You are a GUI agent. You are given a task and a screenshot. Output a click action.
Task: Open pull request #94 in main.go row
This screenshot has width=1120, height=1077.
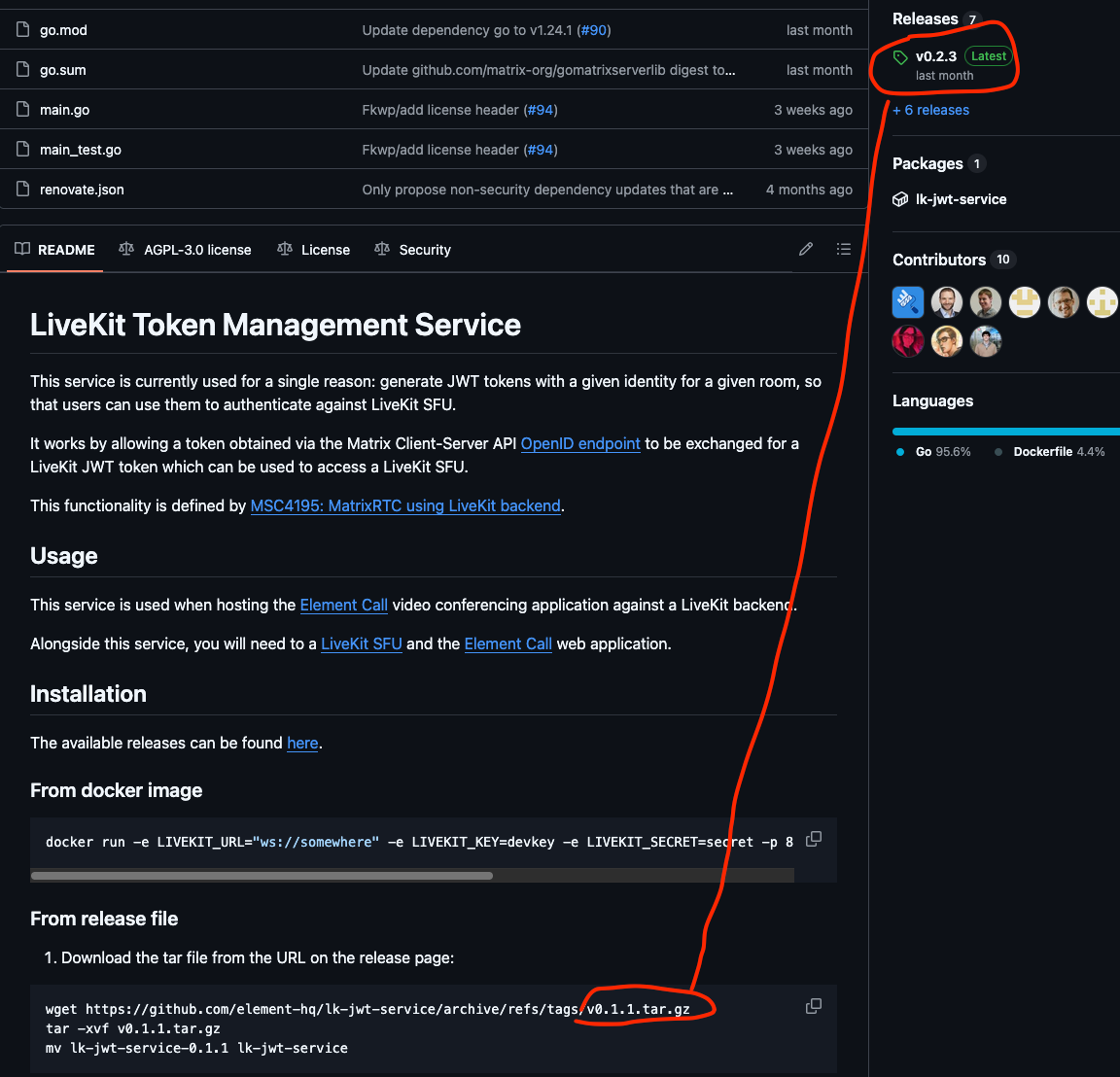pos(541,110)
